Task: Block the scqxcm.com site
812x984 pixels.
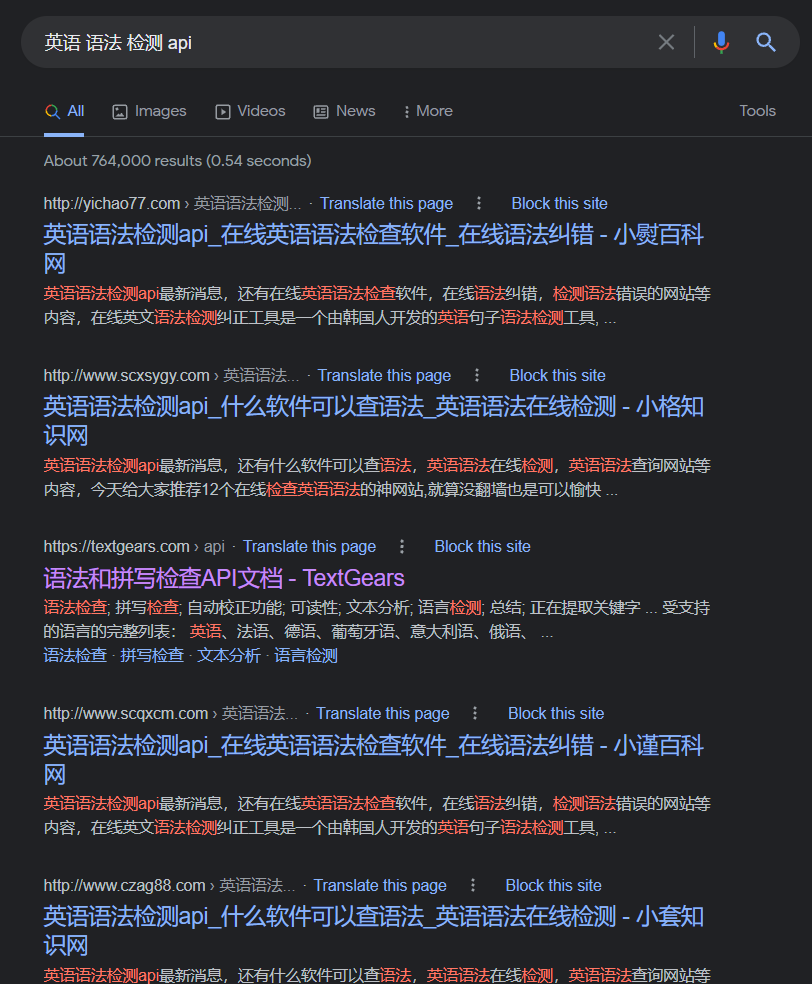Action: click(x=556, y=714)
